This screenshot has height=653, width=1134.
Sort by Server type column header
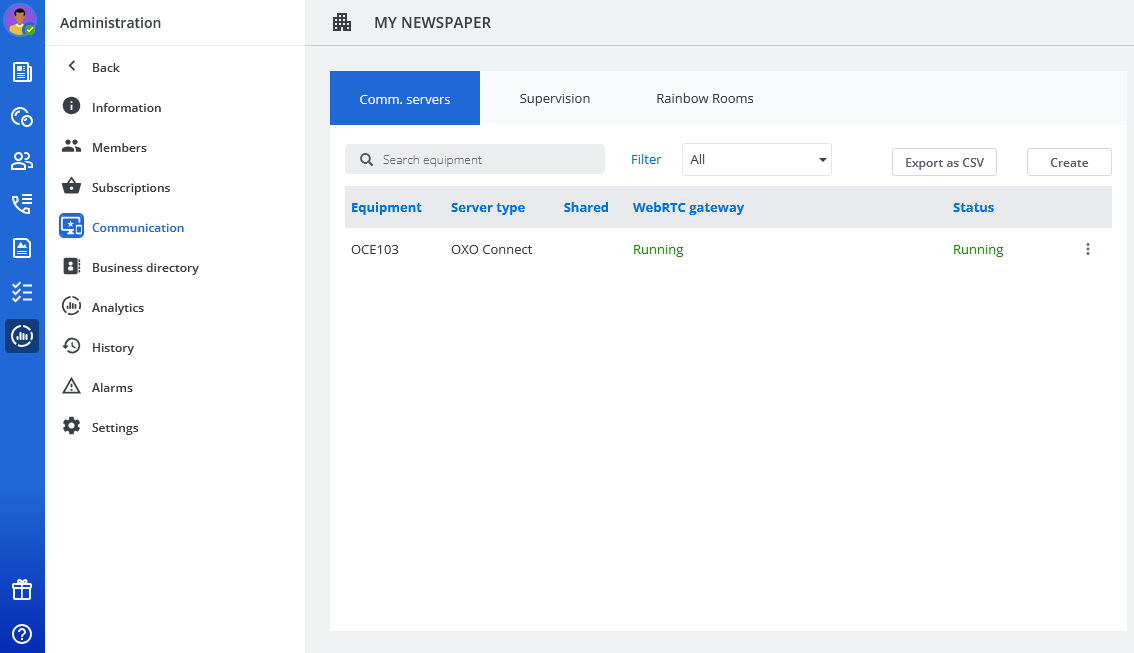pos(487,208)
